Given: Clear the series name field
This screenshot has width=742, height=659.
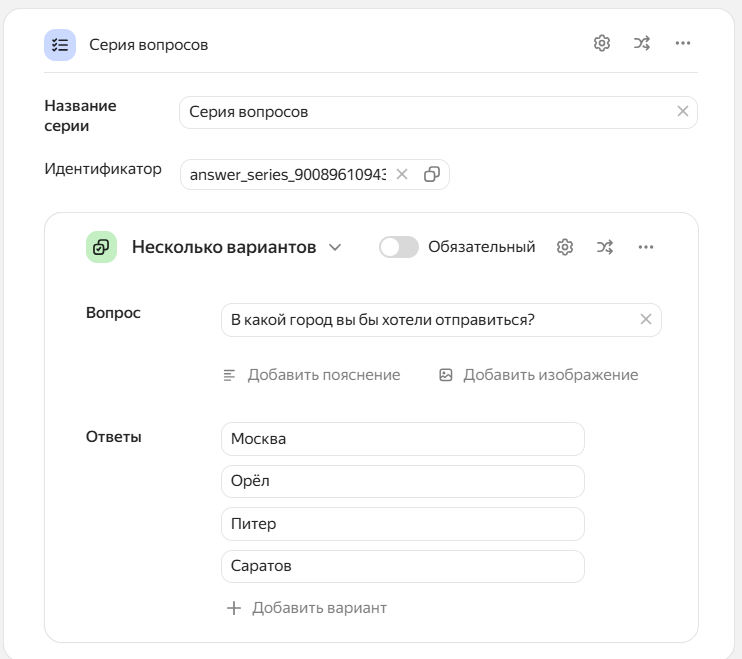Looking at the screenshot, I should (x=683, y=112).
